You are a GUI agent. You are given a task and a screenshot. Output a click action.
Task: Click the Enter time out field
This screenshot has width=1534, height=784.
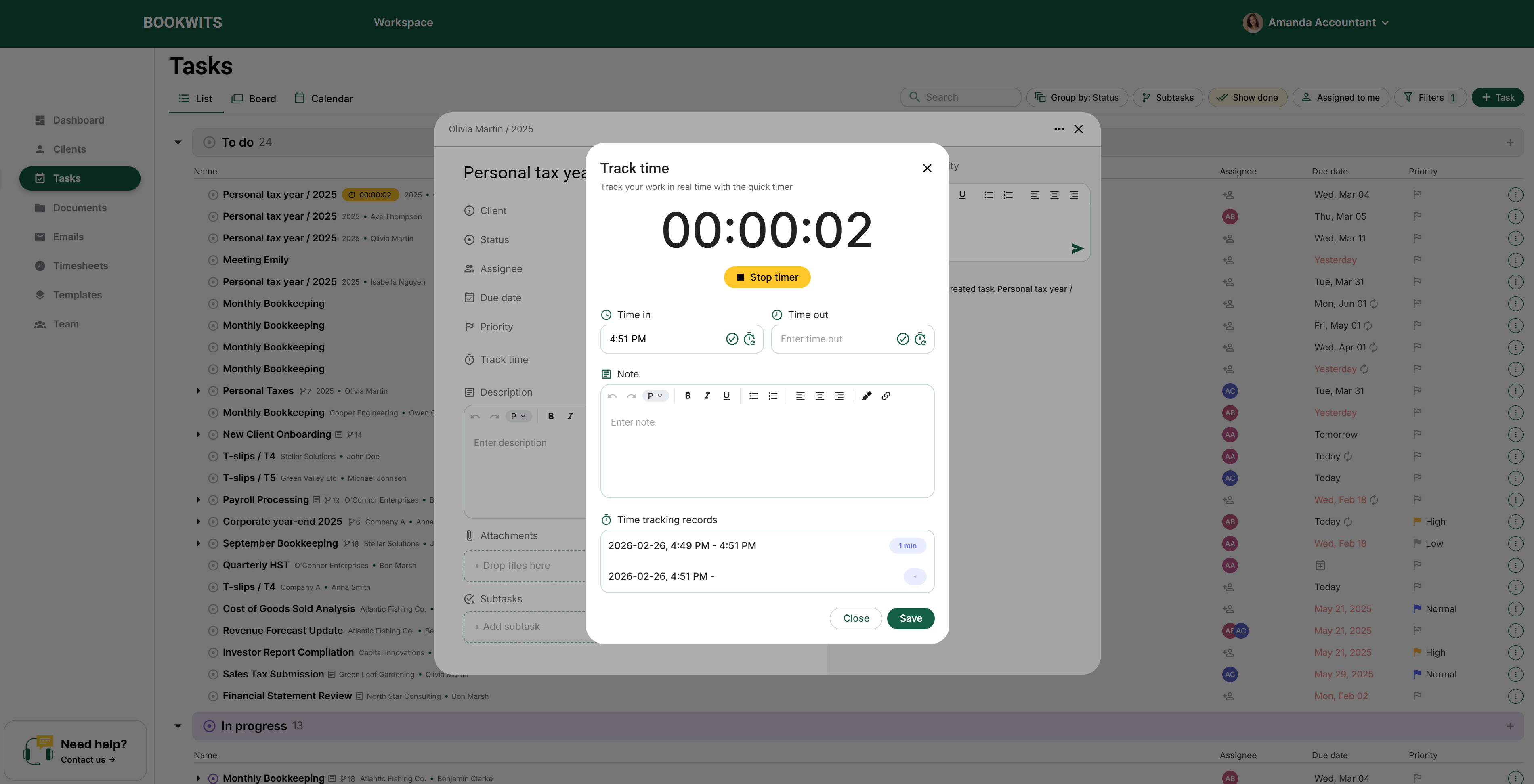(x=834, y=339)
